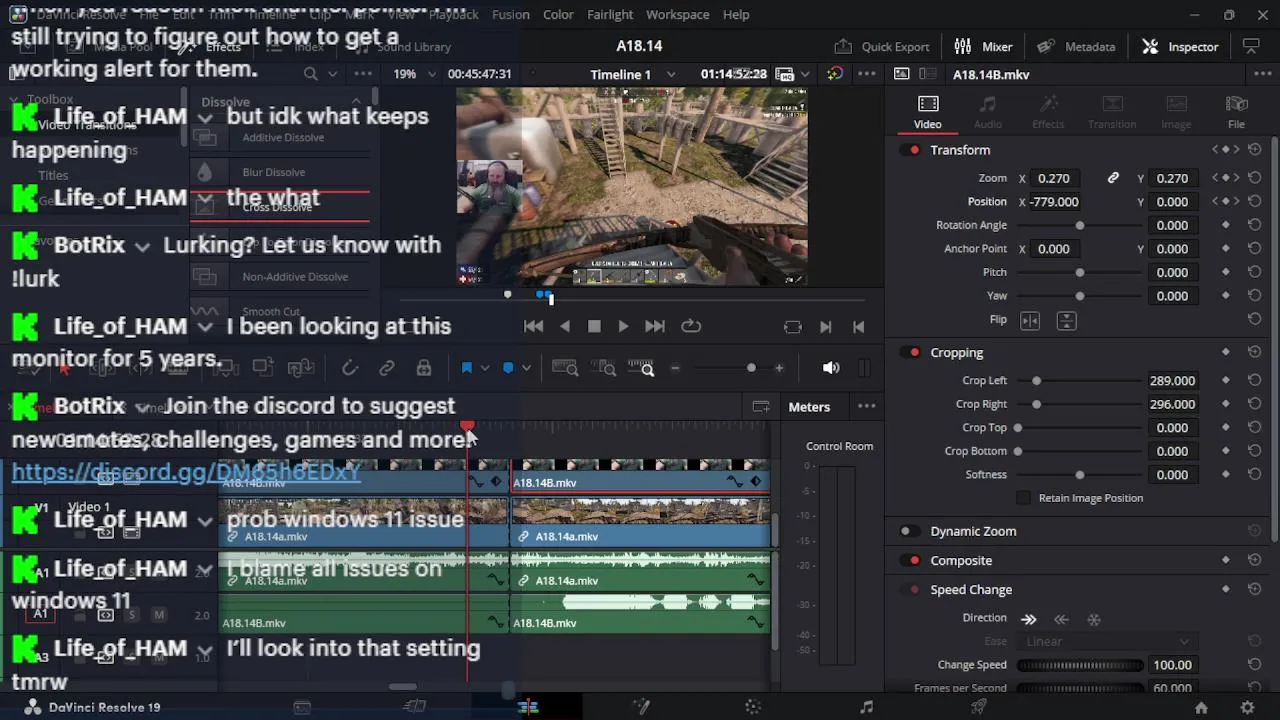Select freeze frame direction icon
This screenshot has width=1280, height=720.
click(1094, 619)
